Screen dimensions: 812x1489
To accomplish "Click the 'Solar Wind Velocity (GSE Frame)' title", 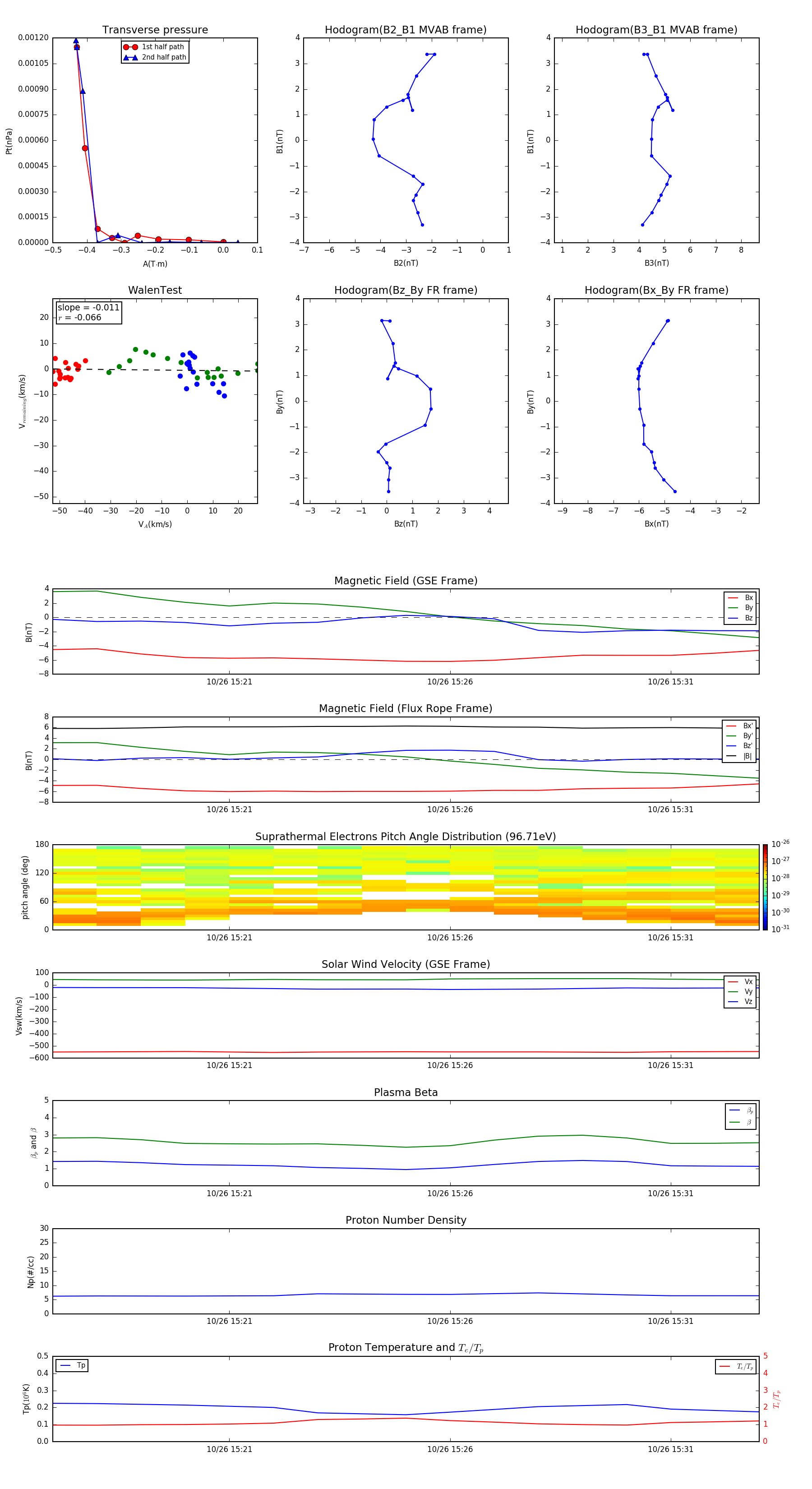I will pos(406,965).
